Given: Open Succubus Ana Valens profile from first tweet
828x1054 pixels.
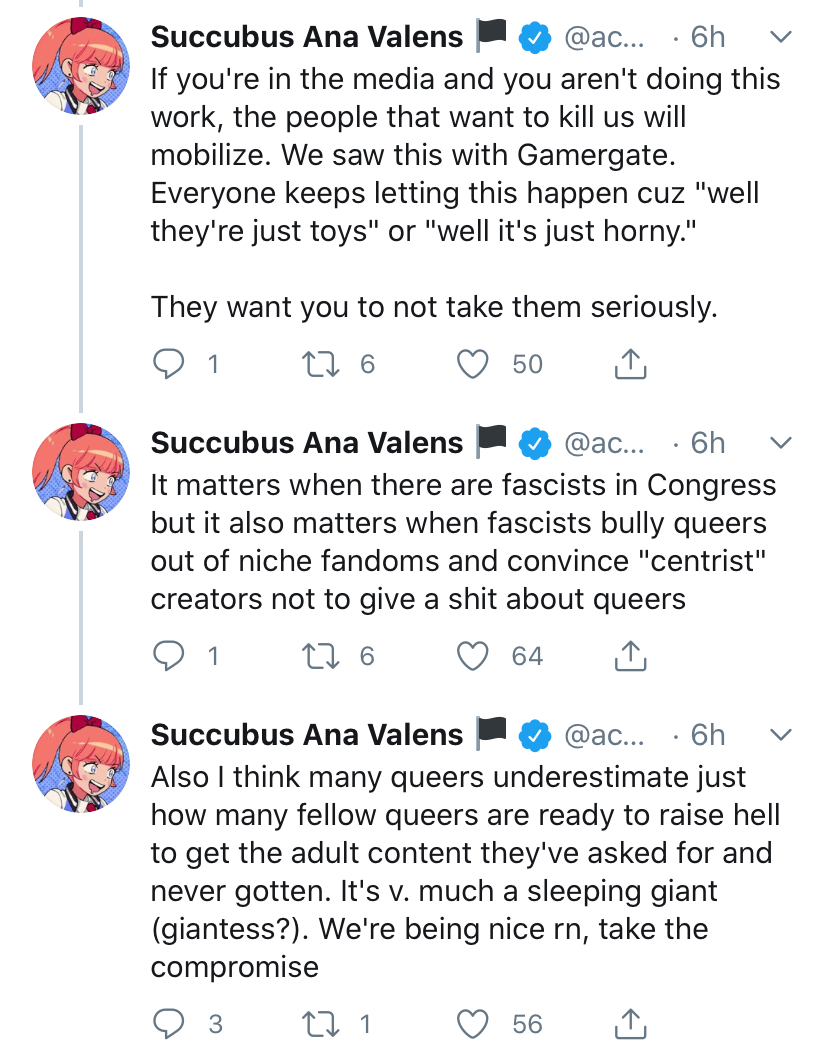Looking at the screenshot, I should click(x=306, y=37).
